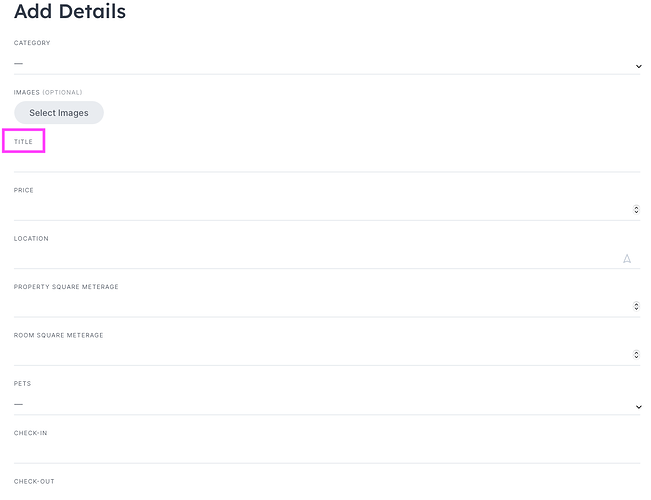Click the Property Square Meterage stepper
The height and width of the screenshot is (500, 651).
[x=637, y=306]
